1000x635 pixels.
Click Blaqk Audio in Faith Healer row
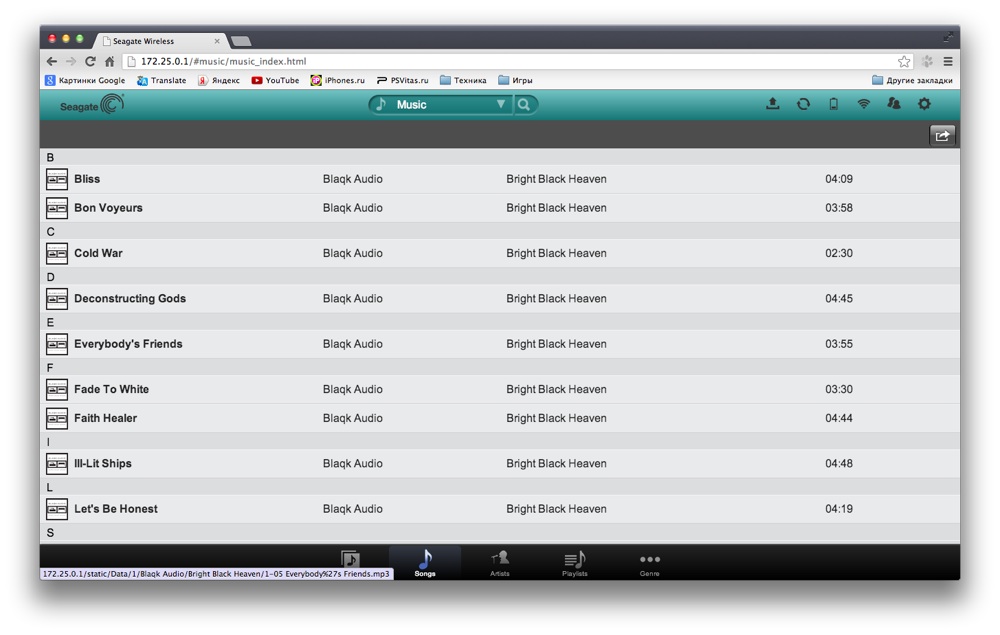(x=353, y=418)
